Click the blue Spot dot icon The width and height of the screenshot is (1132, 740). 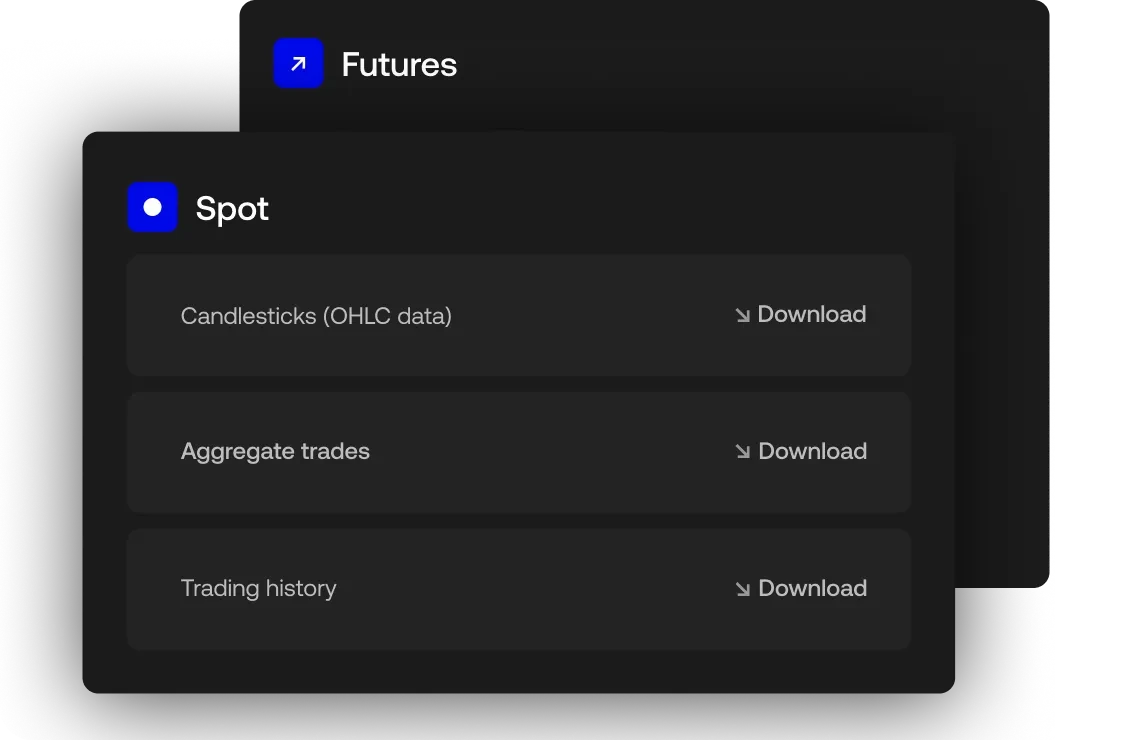tap(152, 208)
